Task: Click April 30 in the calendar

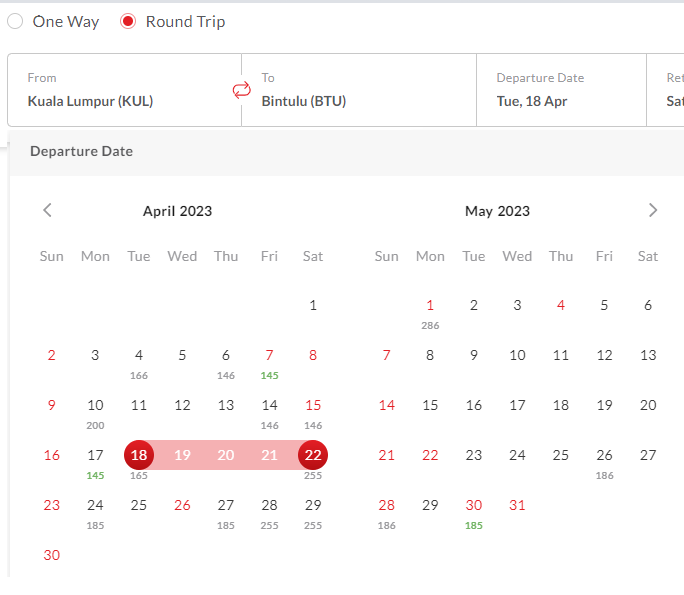Action: tap(52, 555)
